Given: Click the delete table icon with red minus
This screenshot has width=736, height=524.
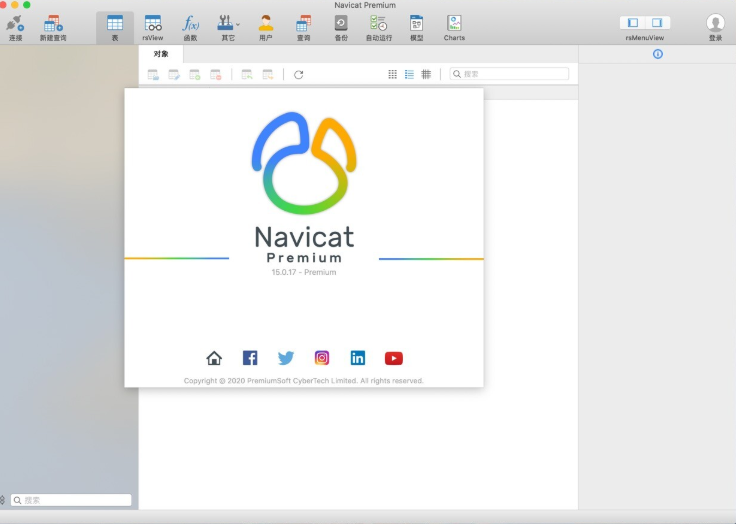Looking at the screenshot, I should [x=215, y=74].
